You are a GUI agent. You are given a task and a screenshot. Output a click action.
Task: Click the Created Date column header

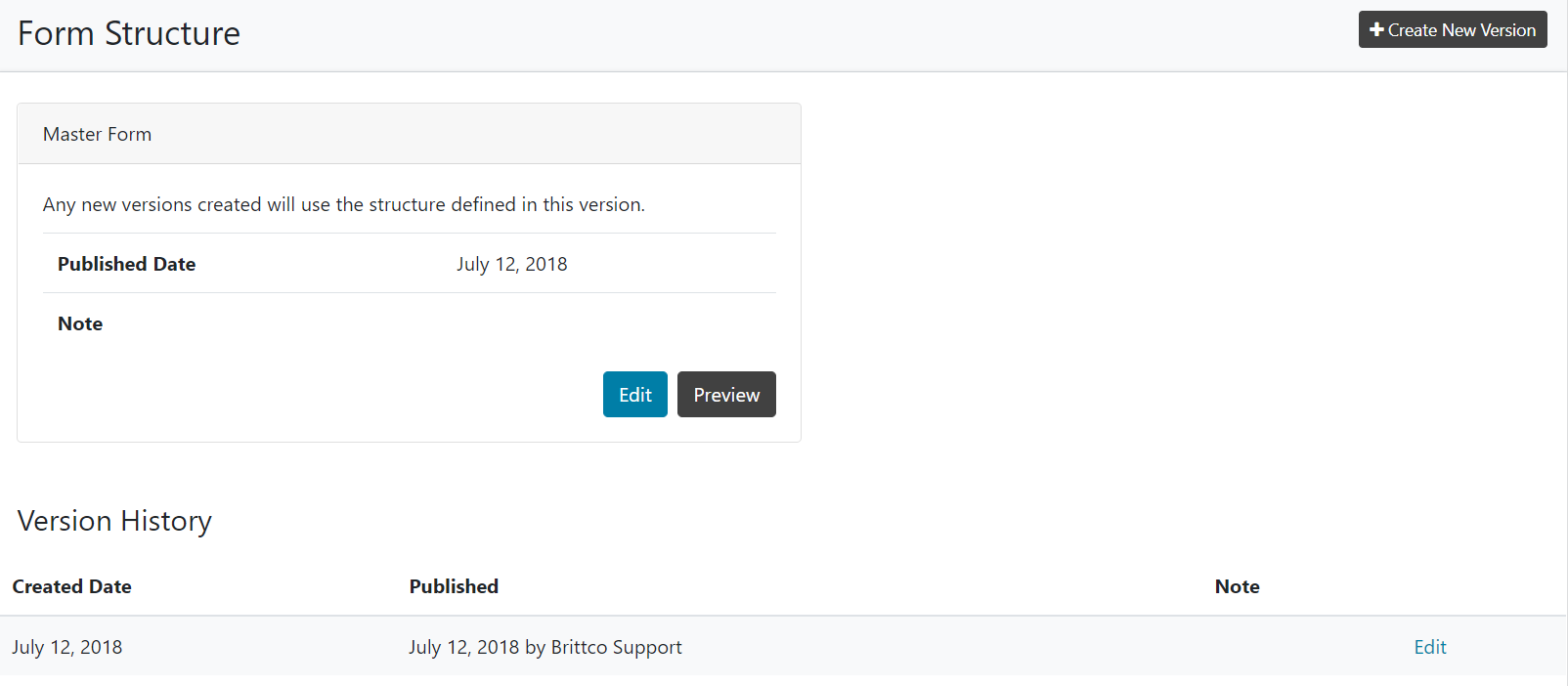[71, 586]
